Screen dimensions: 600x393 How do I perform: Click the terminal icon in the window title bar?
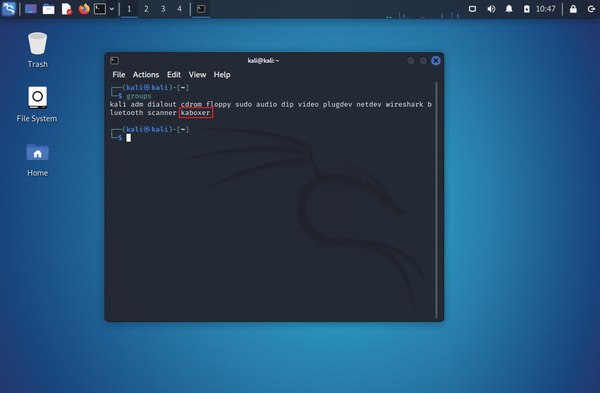114,60
